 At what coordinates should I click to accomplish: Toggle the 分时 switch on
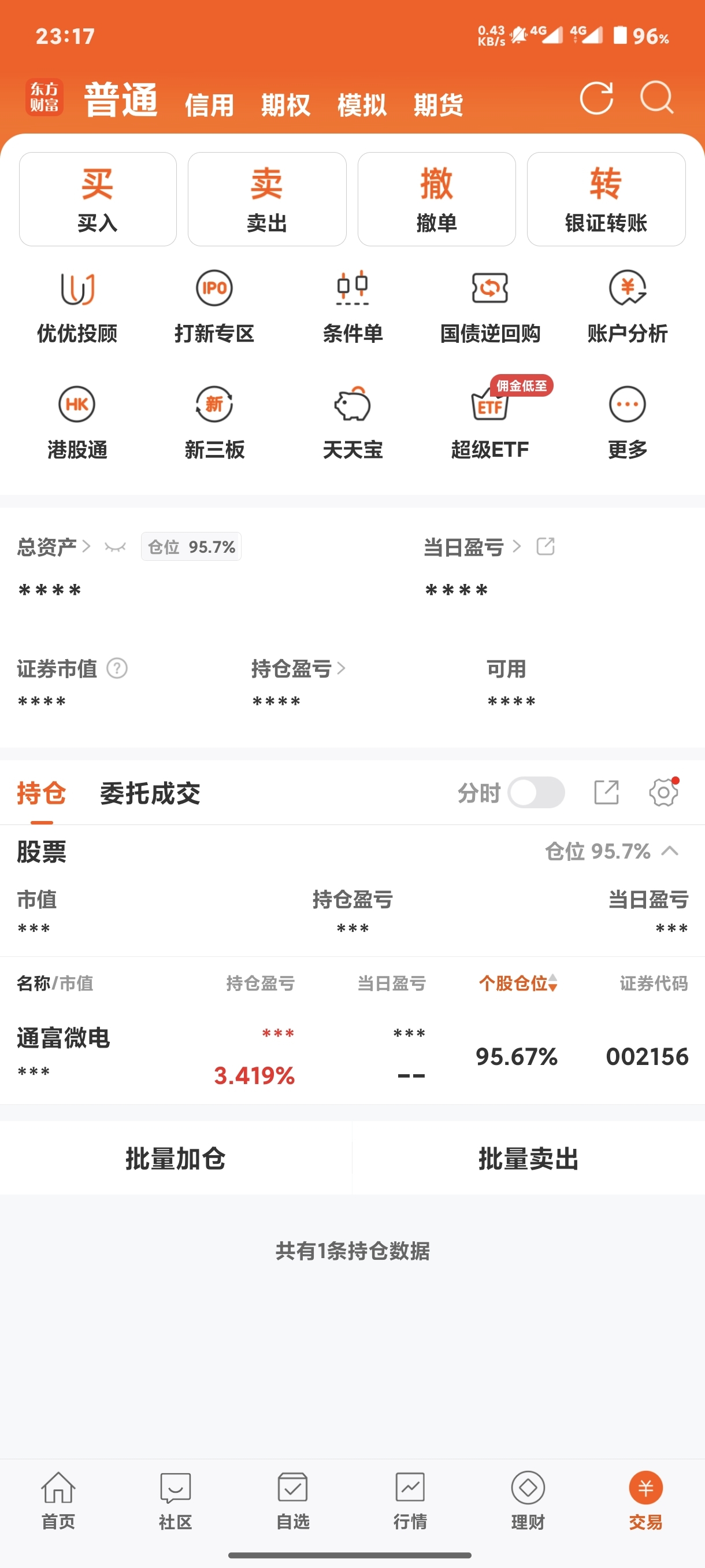536,793
